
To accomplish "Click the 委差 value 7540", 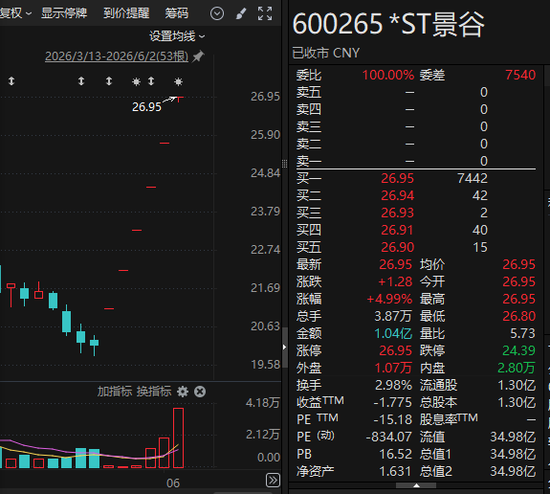I will (x=520, y=75).
